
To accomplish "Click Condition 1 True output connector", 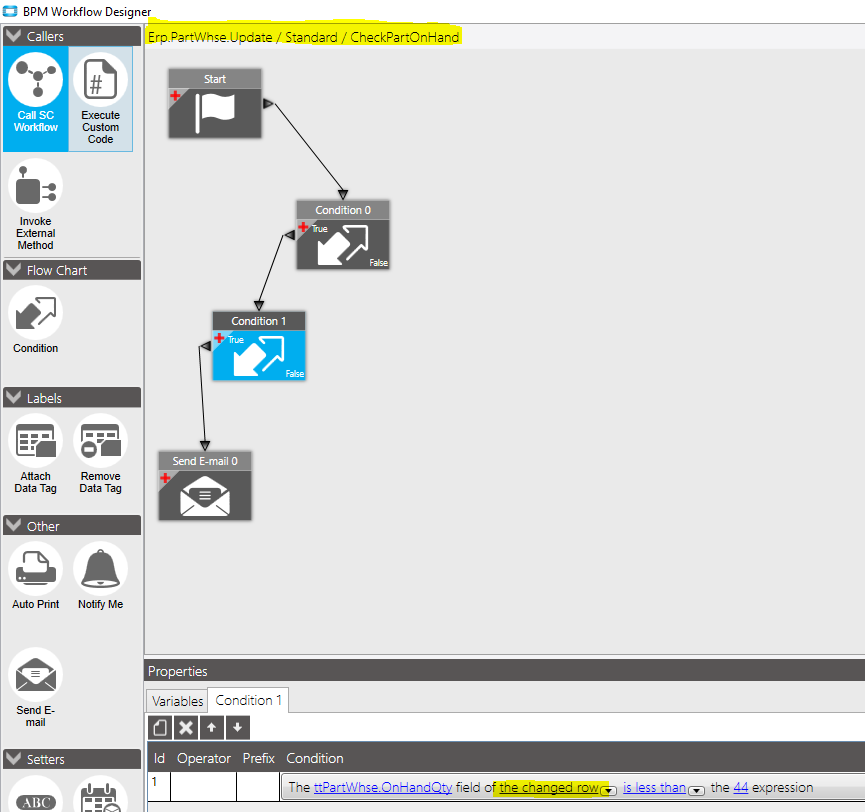I will 205,346.
